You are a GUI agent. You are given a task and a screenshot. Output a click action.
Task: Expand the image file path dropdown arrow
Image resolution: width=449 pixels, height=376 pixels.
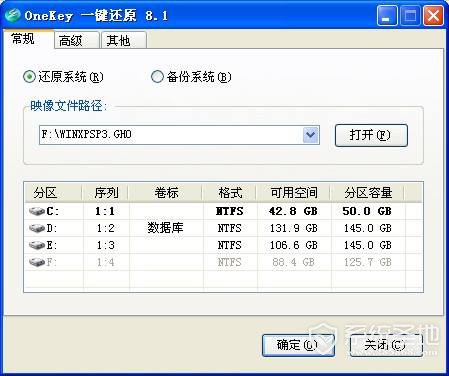[x=311, y=135]
